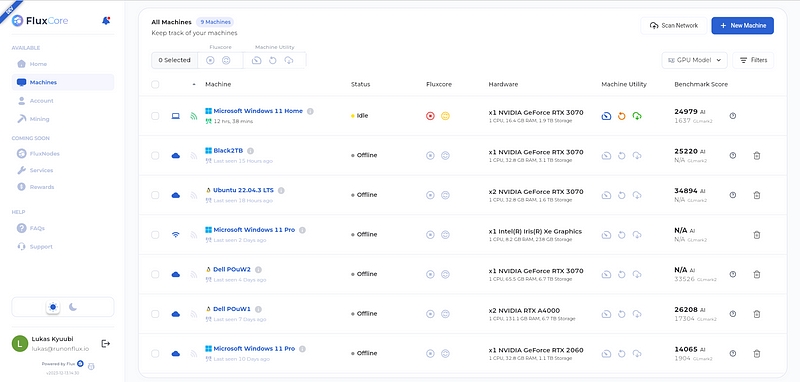Image resolution: width=800 pixels, height=382 pixels.
Task: Open the notifications bell in sidebar
Action: pyautogui.click(x=106, y=21)
